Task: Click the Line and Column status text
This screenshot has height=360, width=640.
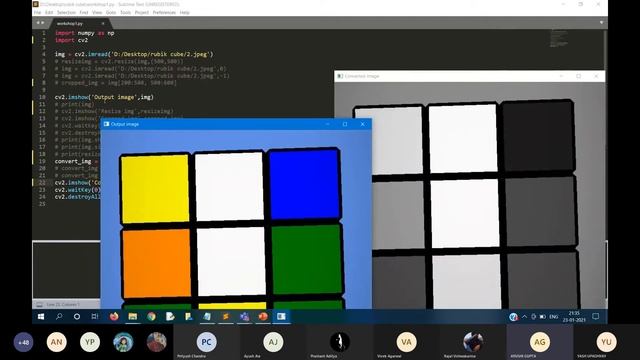Action: 63,304
